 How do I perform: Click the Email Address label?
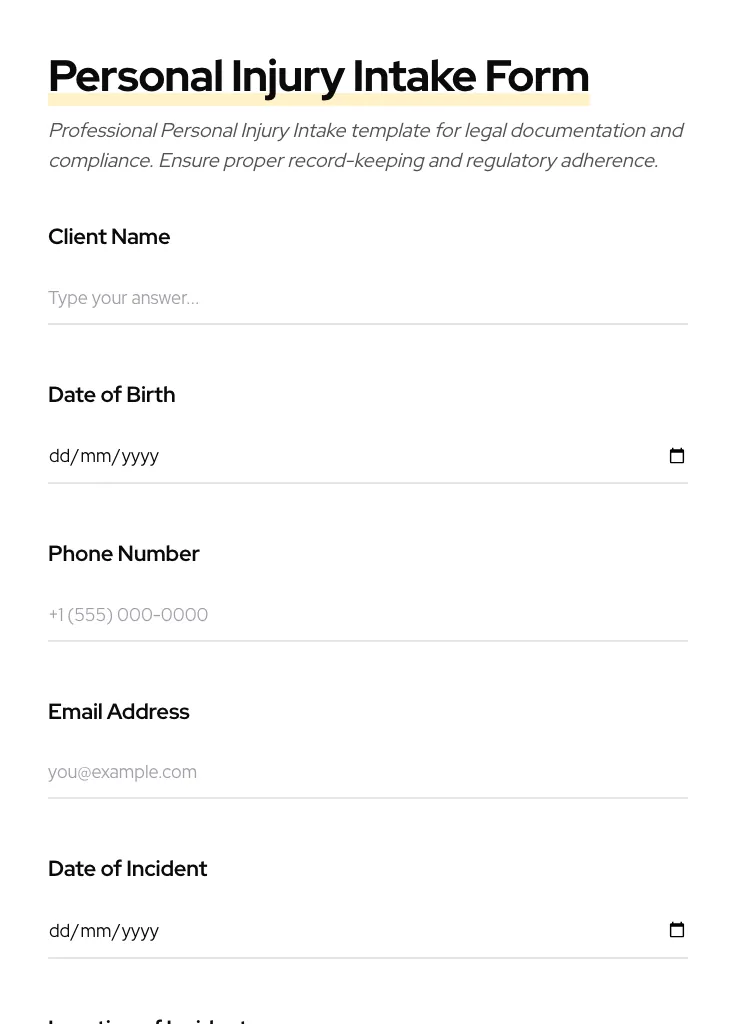(x=118, y=712)
